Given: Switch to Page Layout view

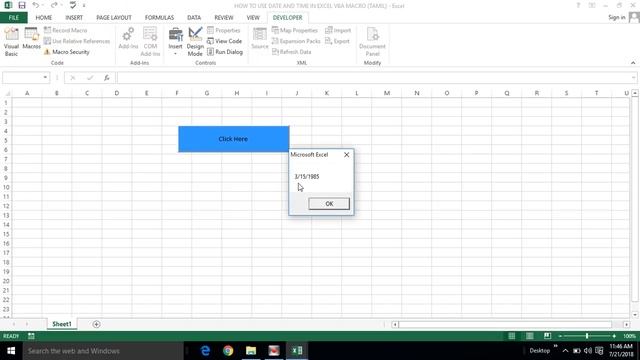Looking at the screenshot, I should [529, 336].
